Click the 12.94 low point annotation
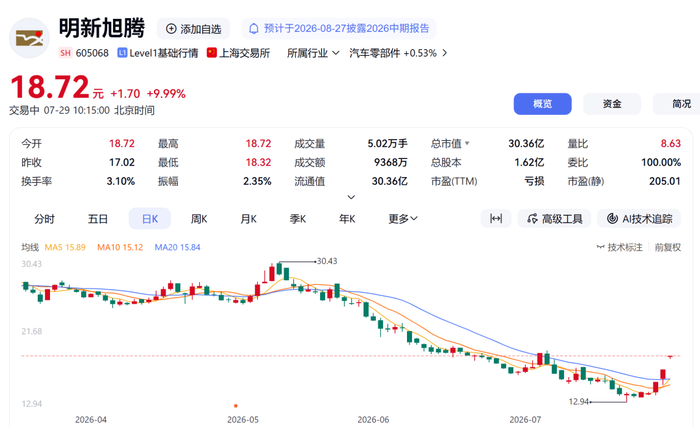Image resolution: width=700 pixels, height=427 pixels. 579,402
